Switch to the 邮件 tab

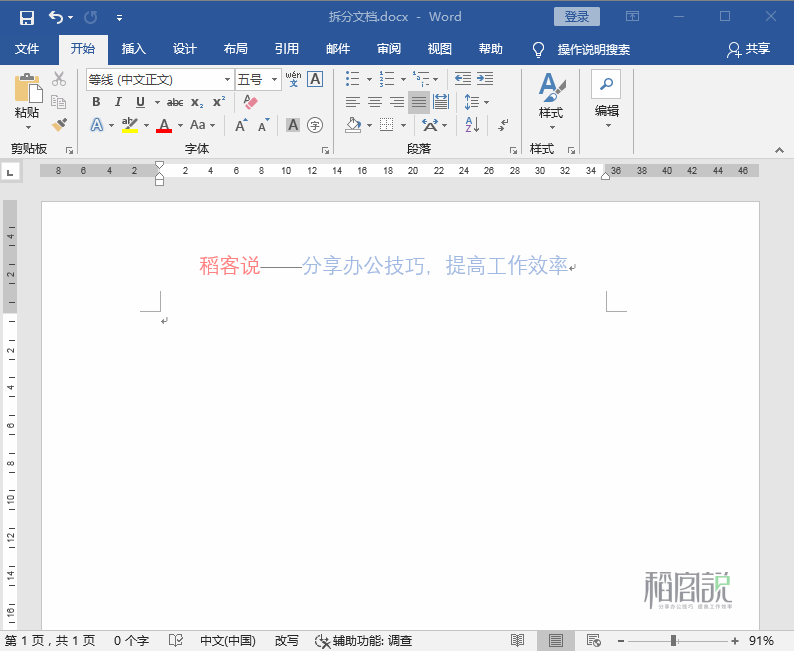pos(338,49)
